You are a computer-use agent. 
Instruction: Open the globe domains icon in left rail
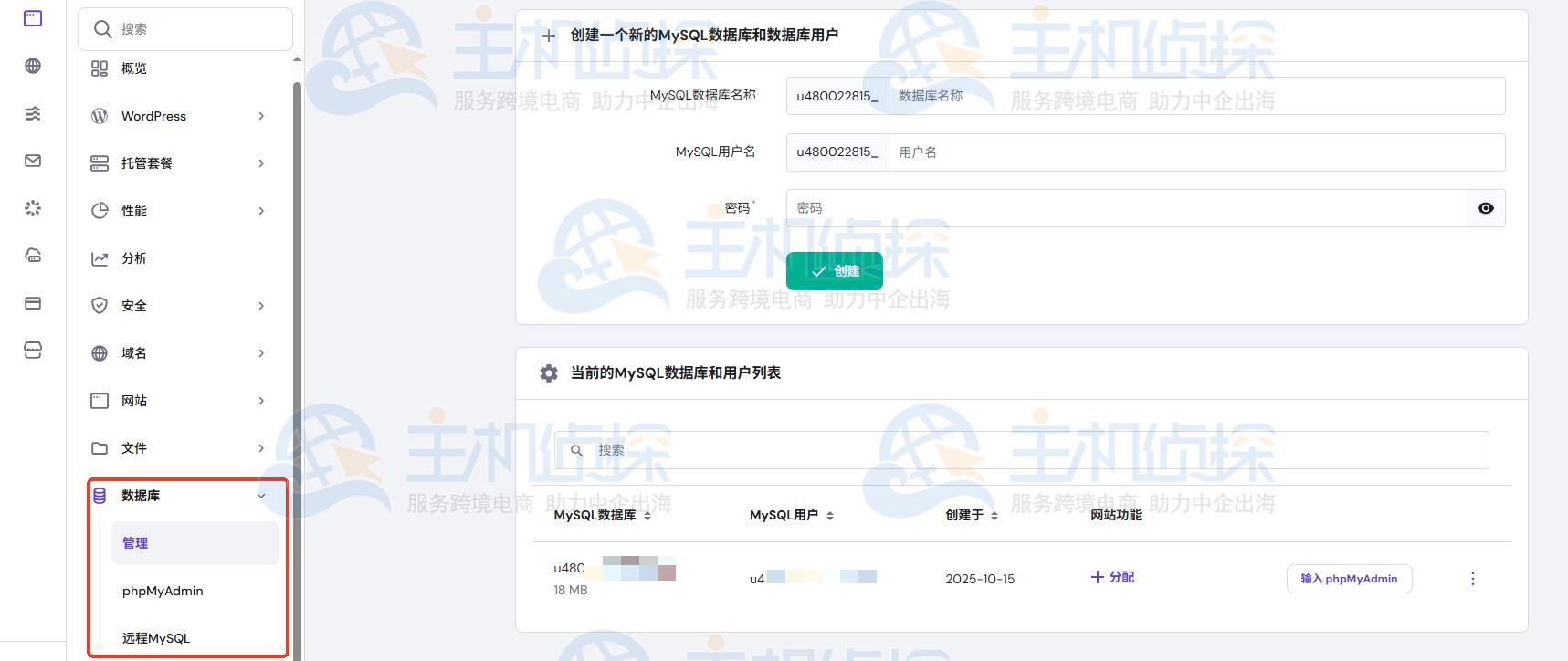pyautogui.click(x=33, y=66)
